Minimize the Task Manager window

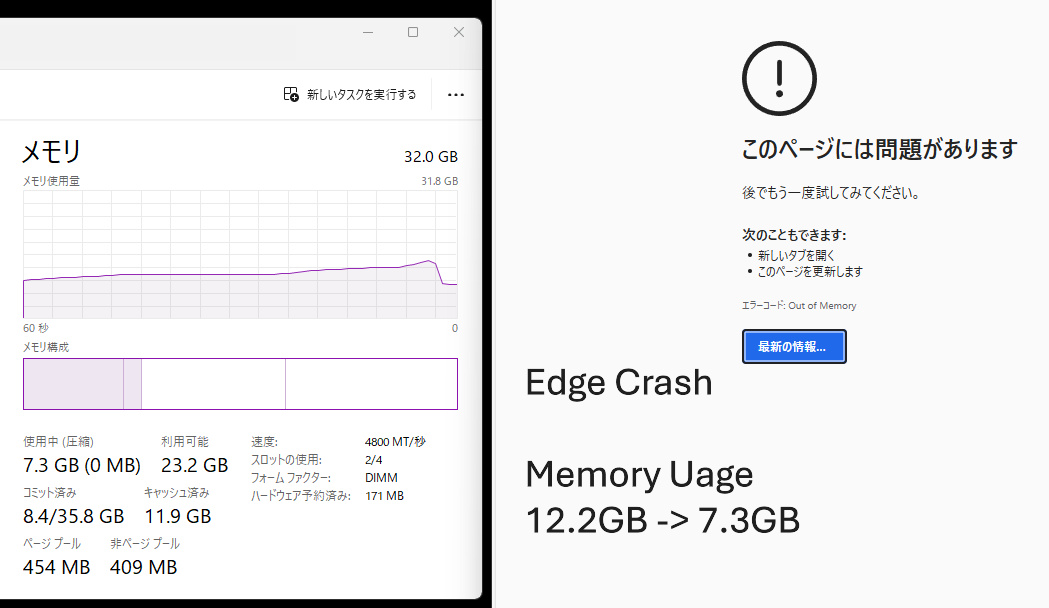coord(368,32)
